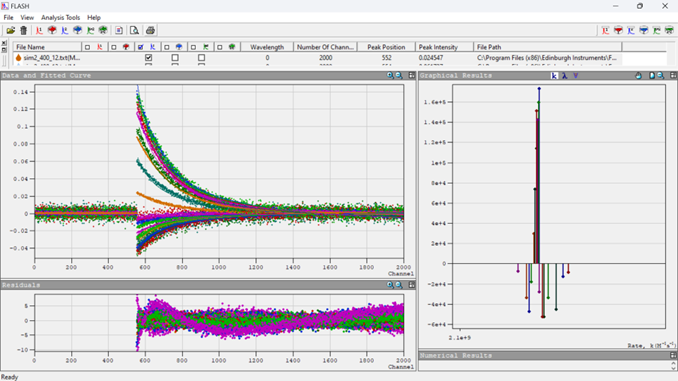Click the red funnel icon in the right toolbar
The width and height of the screenshot is (678, 381).
[618, 30]
